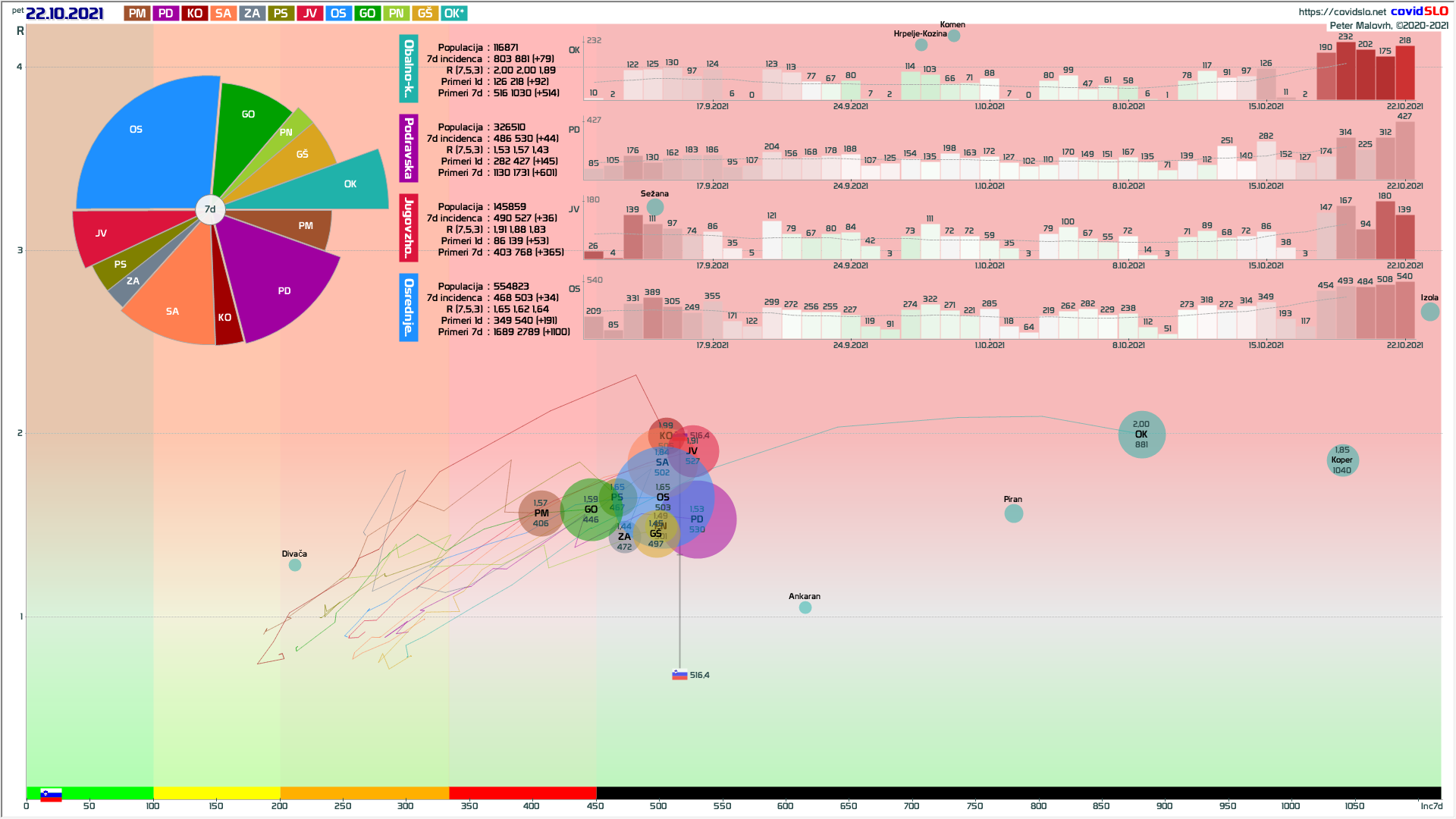Toggle the PM region button

[137, 14]
